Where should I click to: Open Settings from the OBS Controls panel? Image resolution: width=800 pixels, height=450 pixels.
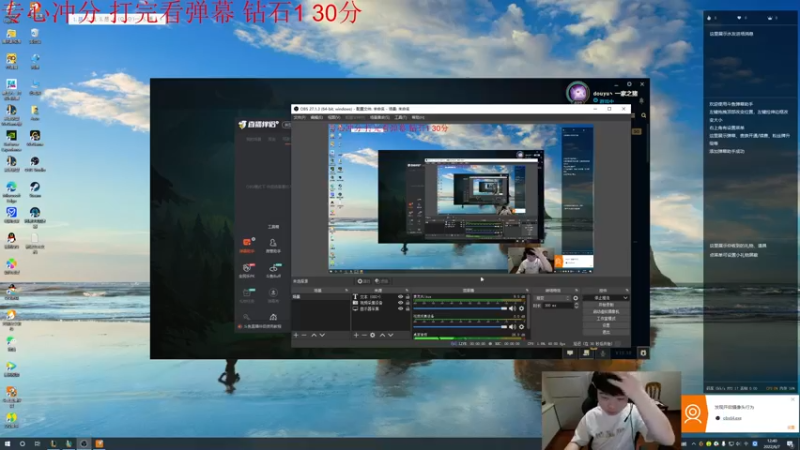[x=606, y=325]
